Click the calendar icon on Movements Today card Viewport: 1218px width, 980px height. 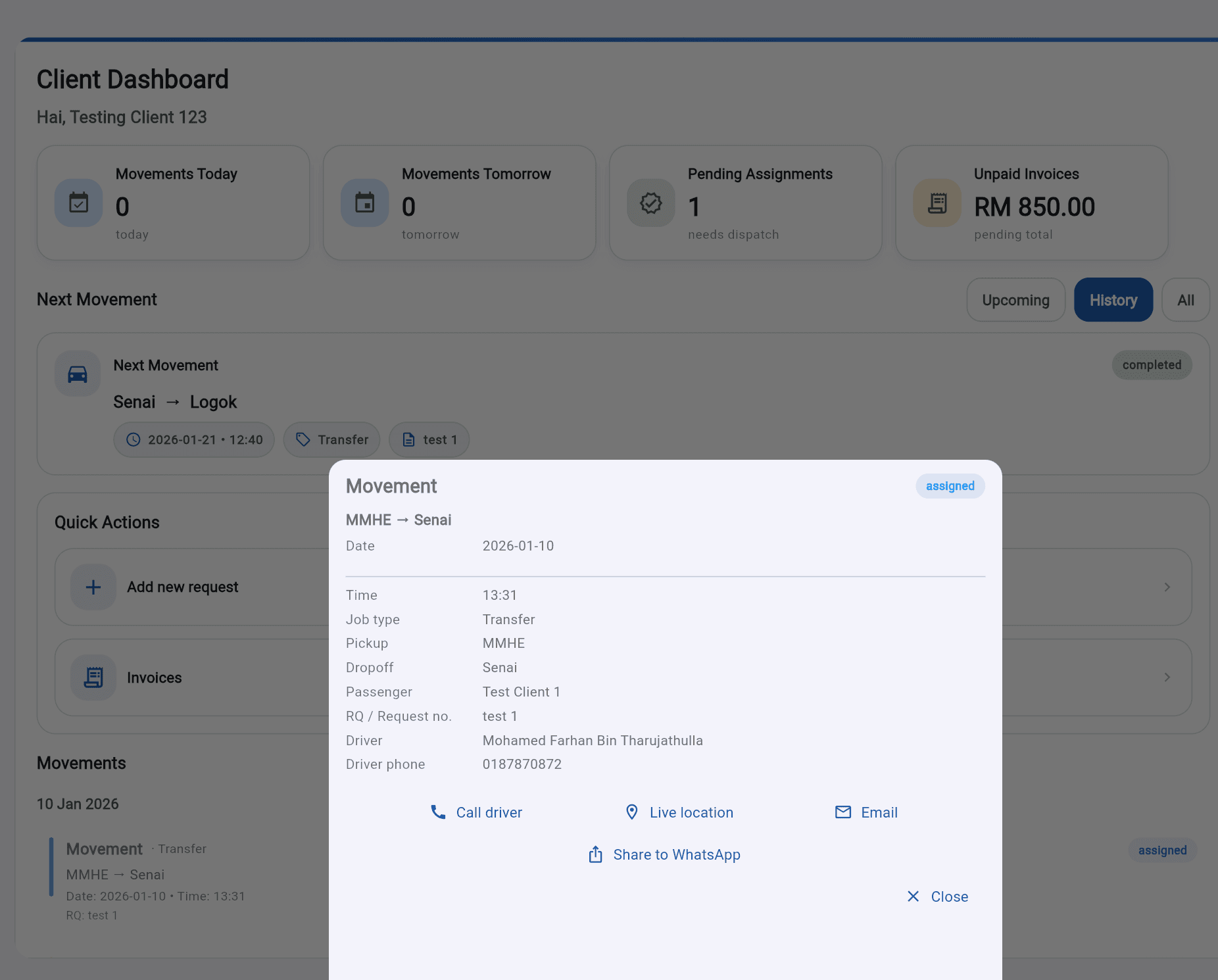78,203
